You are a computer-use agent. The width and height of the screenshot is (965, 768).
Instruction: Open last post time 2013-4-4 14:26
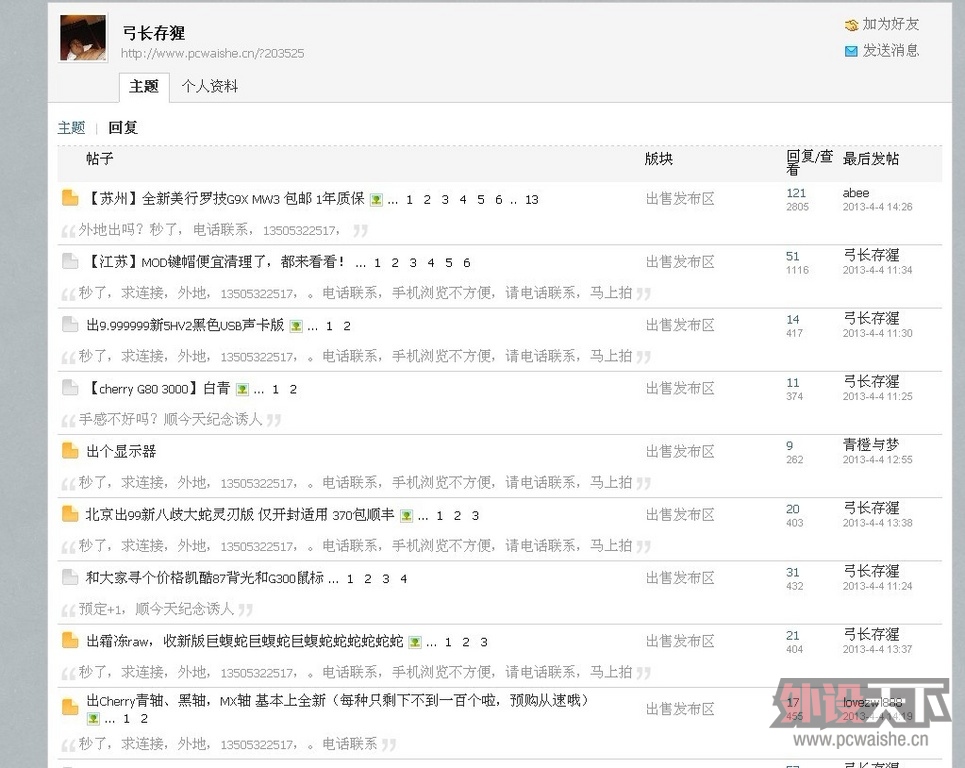coord(878,207)
